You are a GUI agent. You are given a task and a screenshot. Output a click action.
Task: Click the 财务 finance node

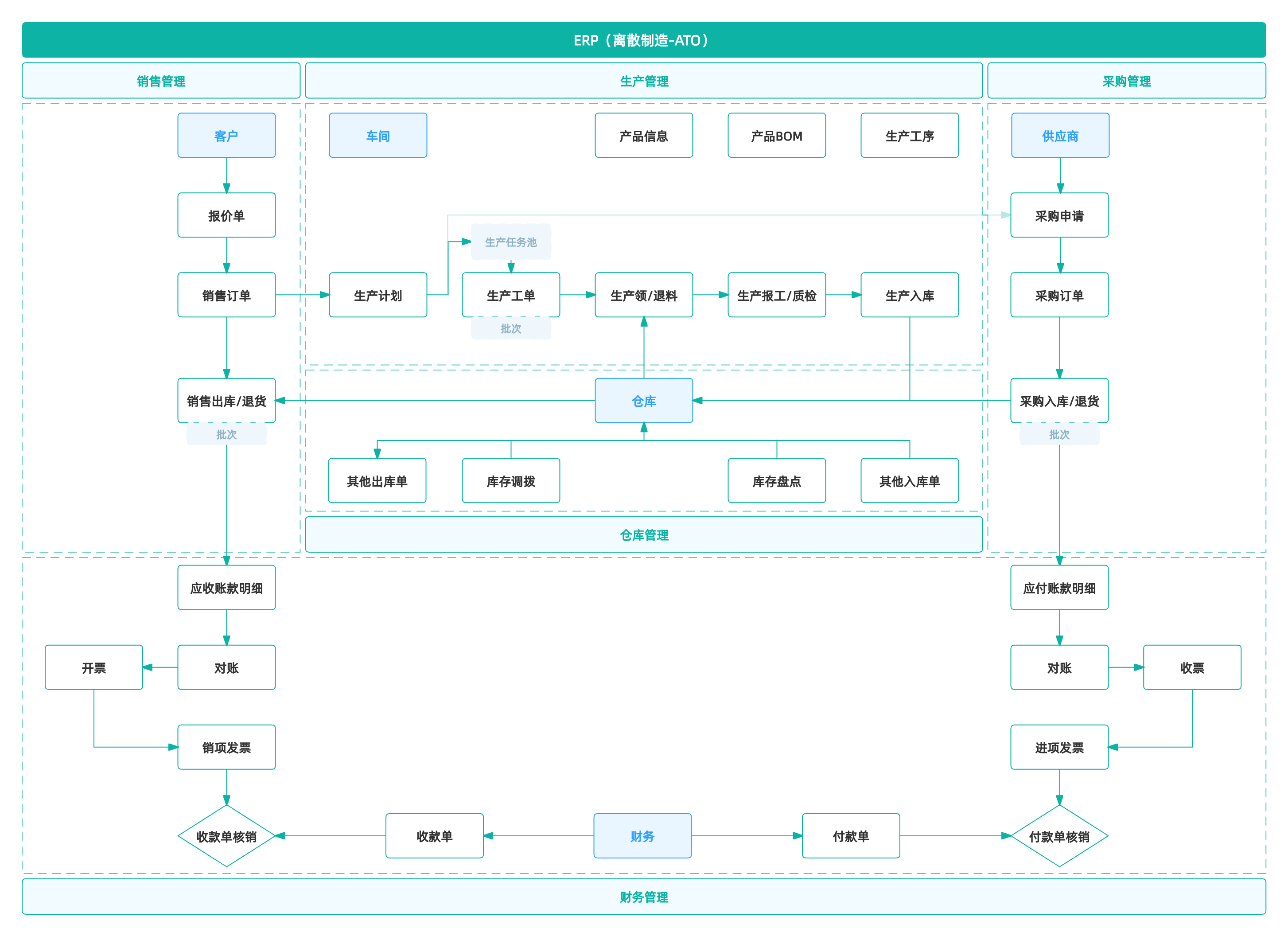pos(642,836)
